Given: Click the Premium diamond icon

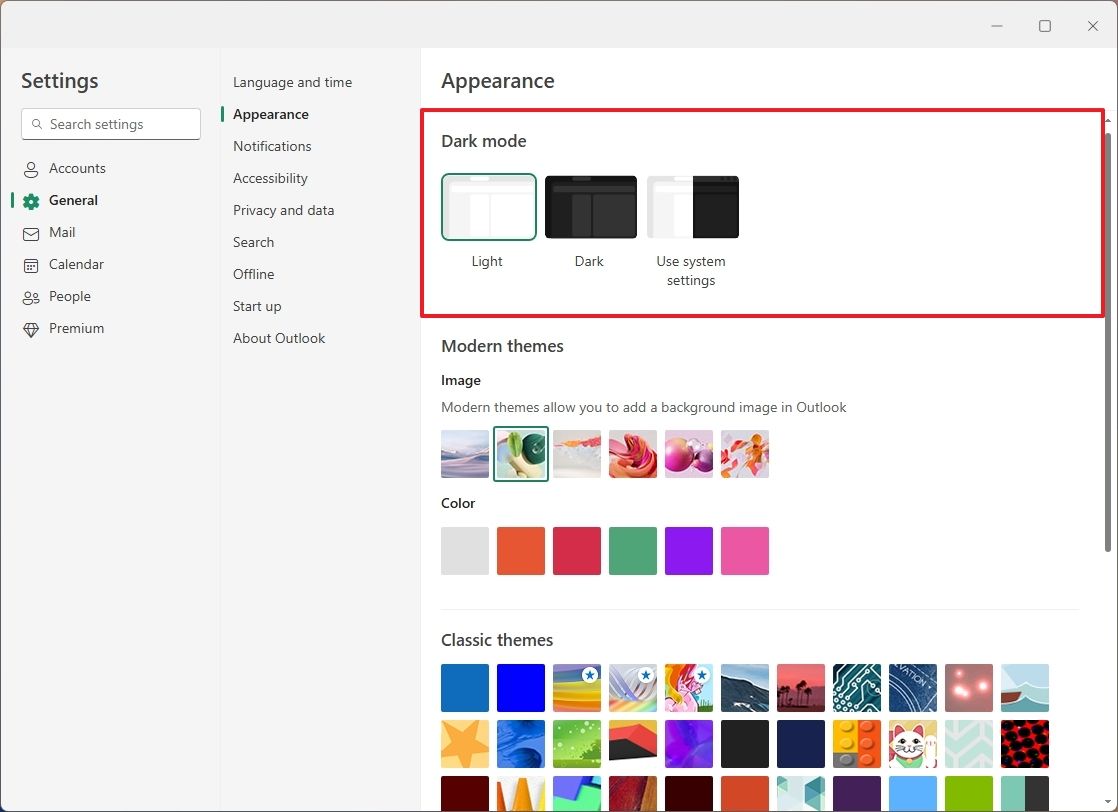Looking at the screenshot, I should [33, 328].
